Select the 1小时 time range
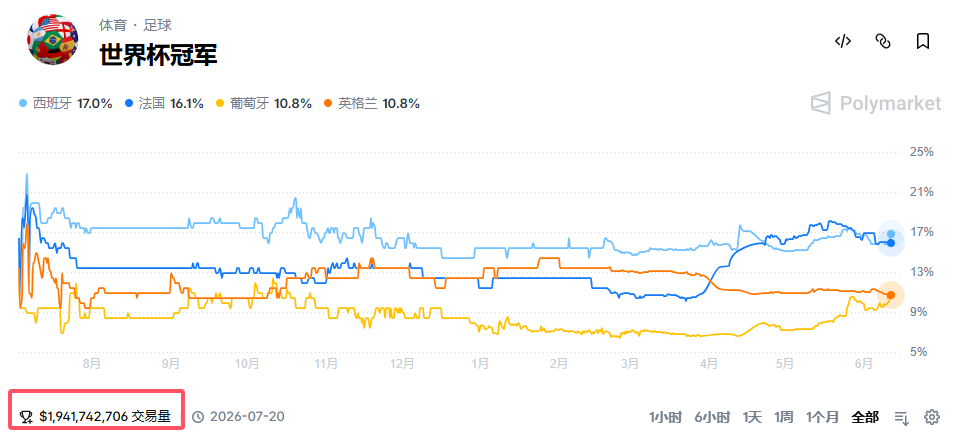The image size is (960, 434). pos(666,417)
